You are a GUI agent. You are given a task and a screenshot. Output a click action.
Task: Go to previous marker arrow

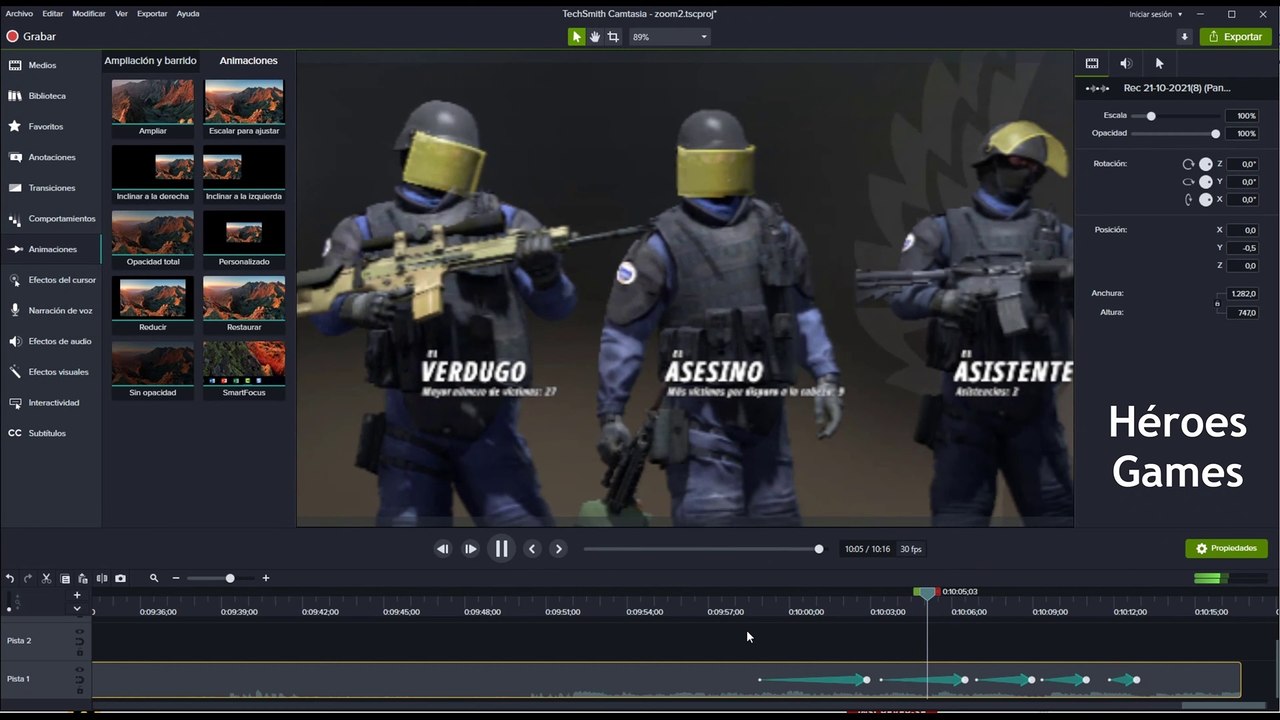pos(532,549)
